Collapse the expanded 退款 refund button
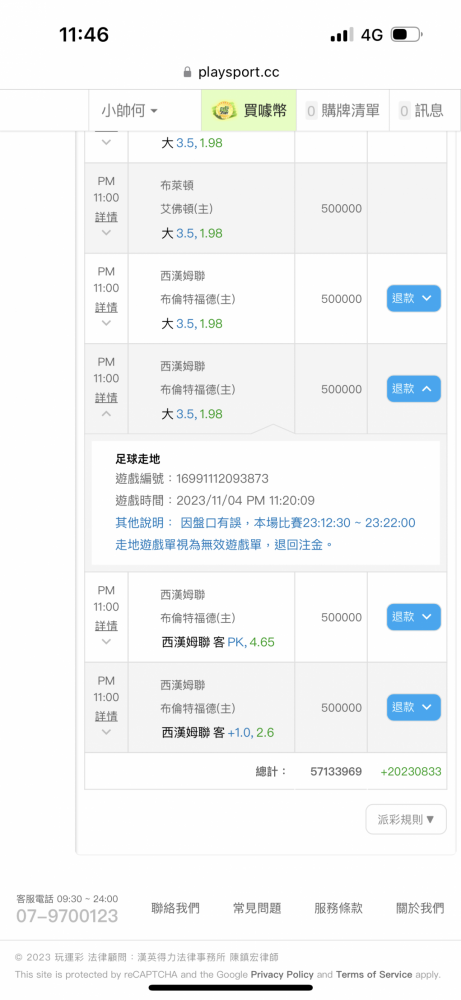Screen dimensions: 461x1000 click(x=414, y=388)
